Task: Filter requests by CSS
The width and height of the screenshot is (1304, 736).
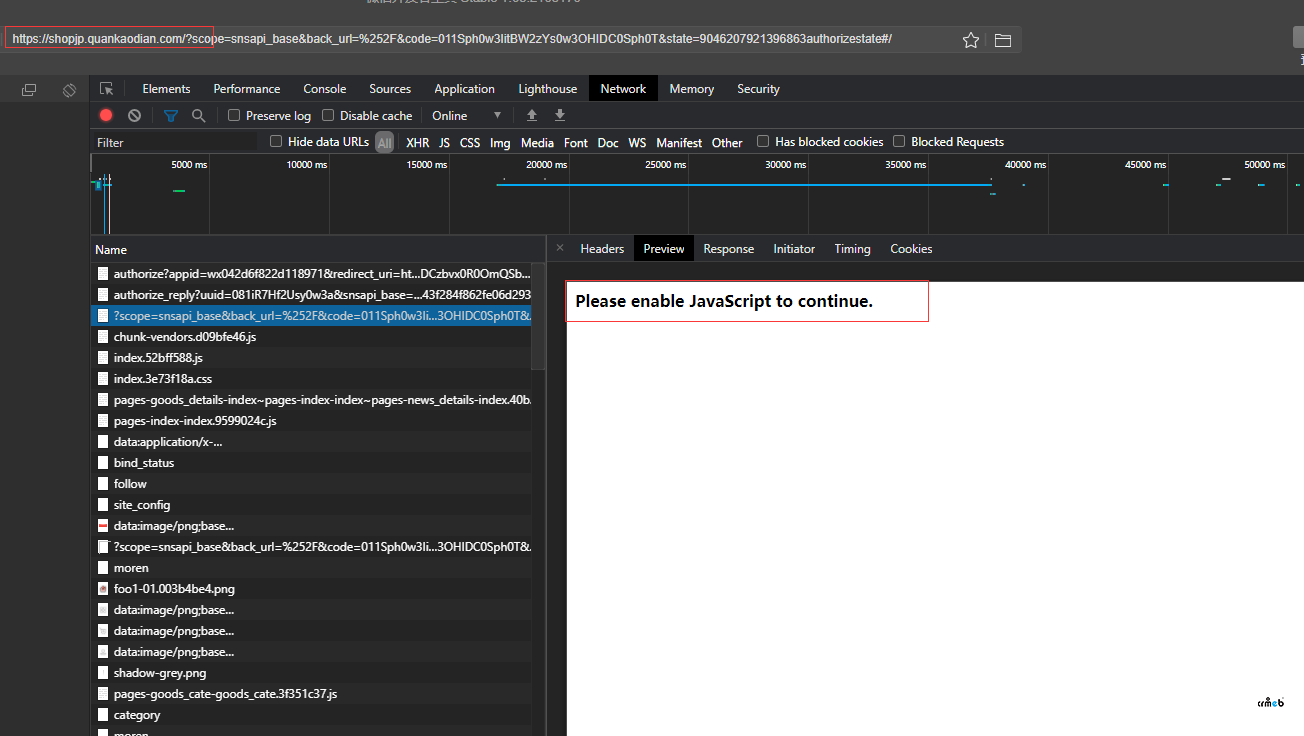Action: coord(470,143)
